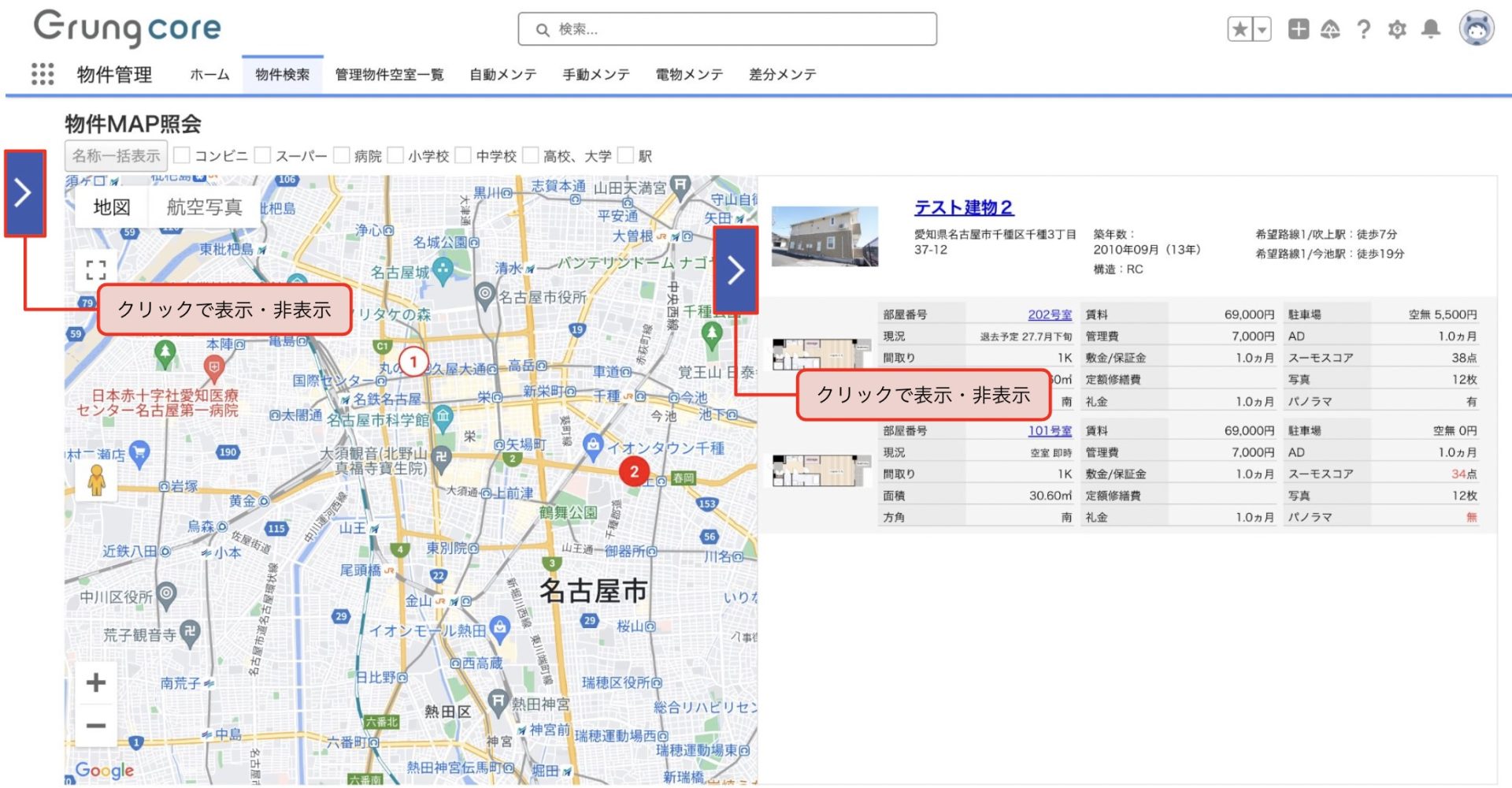Screen dimensions: 1512x788
Task: Open the user avatar profile menu
Action: (1476, 29)
